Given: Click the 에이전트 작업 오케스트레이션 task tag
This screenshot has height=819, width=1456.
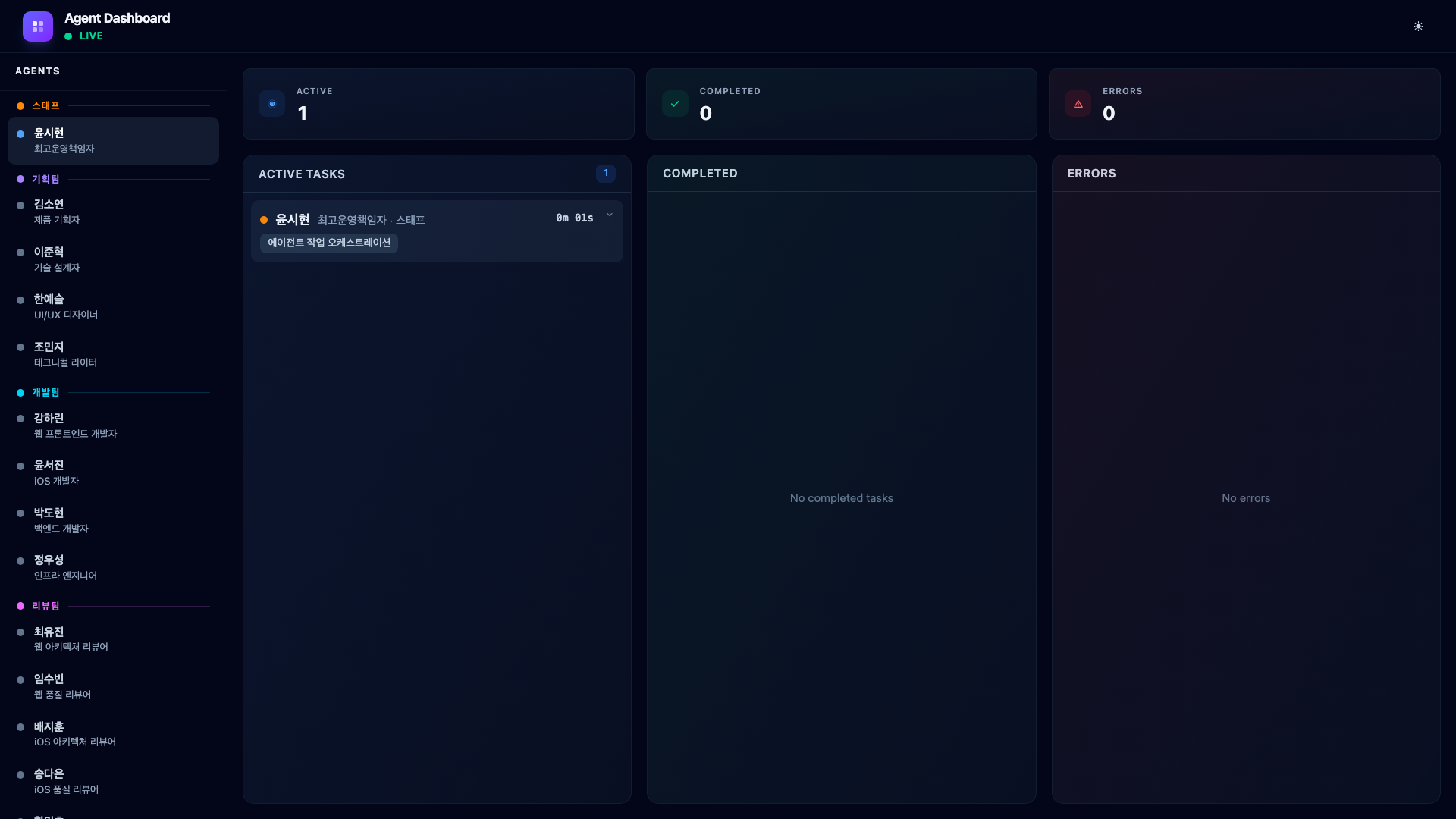Looking at the screenshot, I should [x=329, y=243].
